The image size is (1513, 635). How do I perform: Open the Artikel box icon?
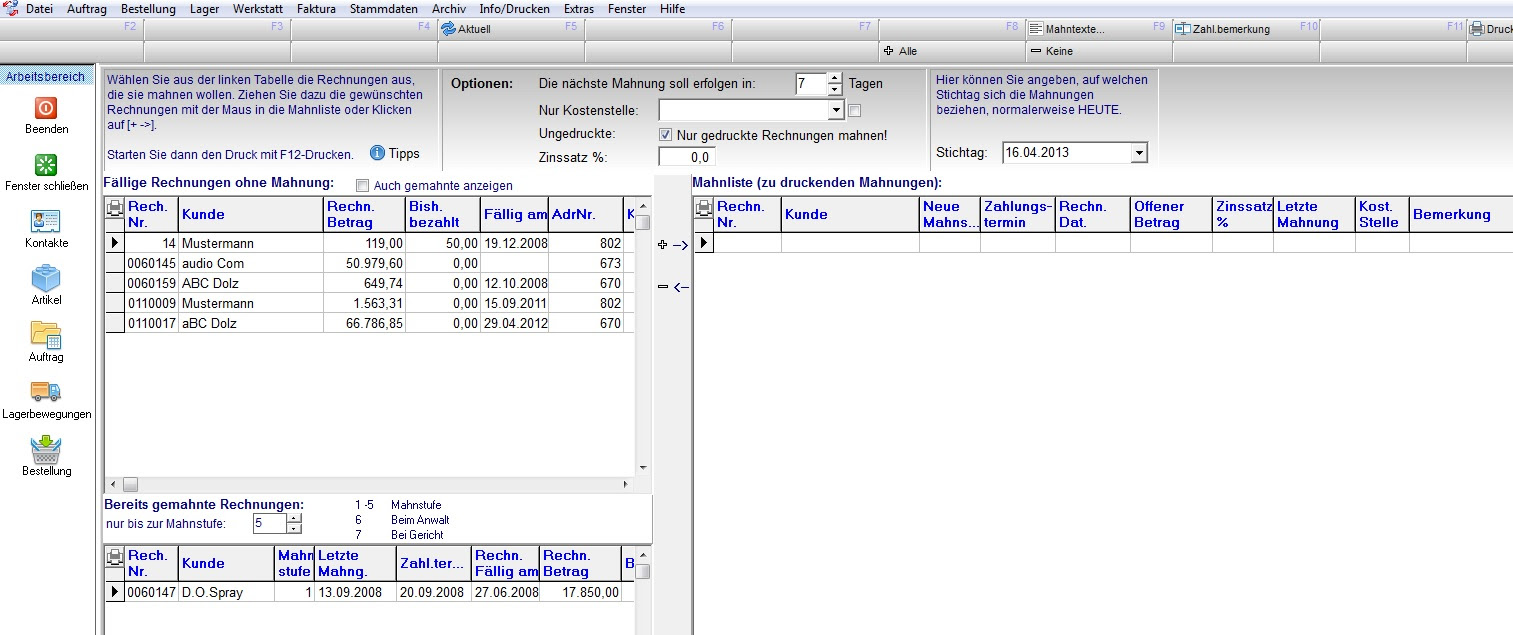click(x=46, y=279)
